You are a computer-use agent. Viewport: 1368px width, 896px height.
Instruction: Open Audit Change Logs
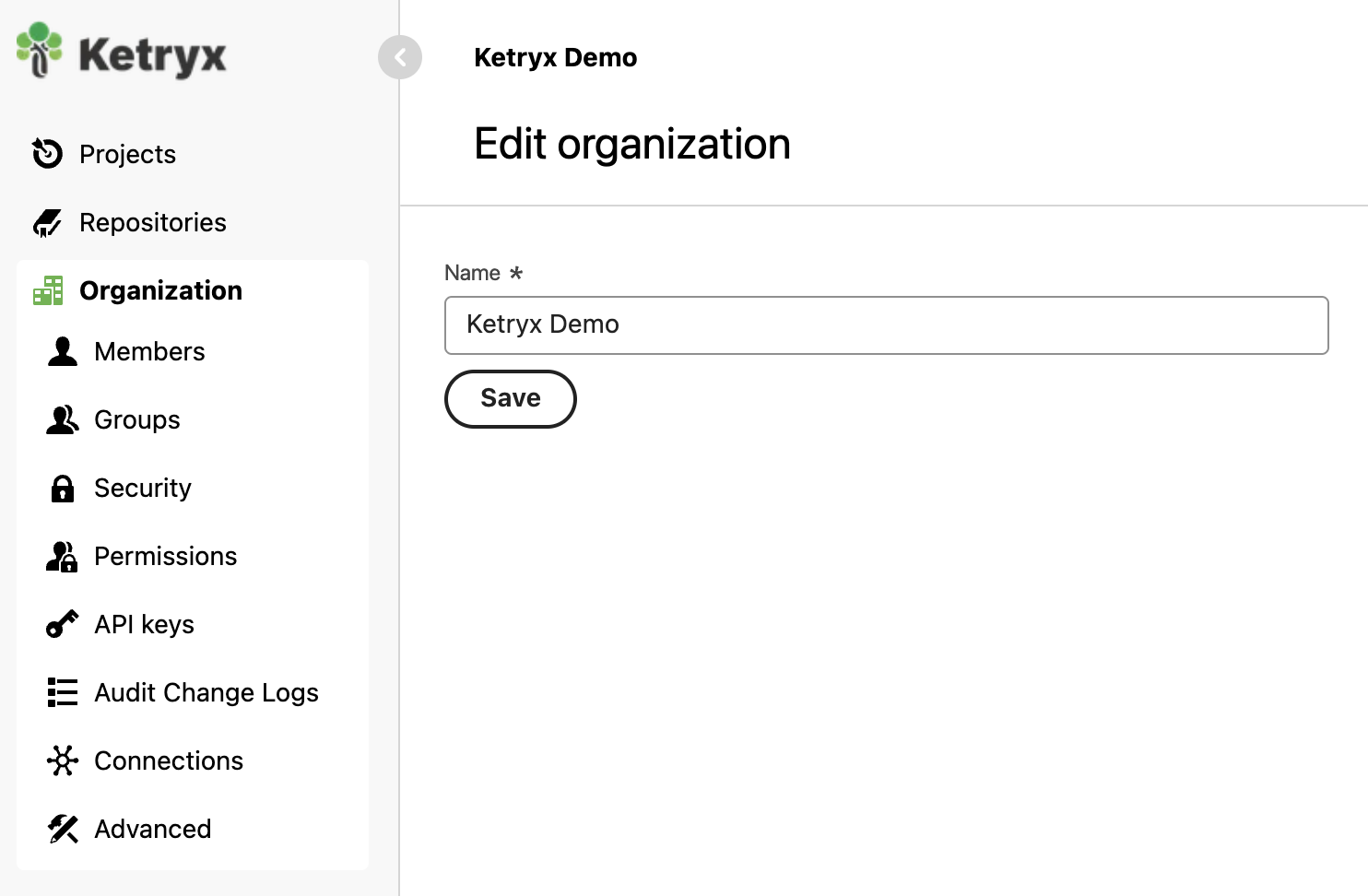206,693
